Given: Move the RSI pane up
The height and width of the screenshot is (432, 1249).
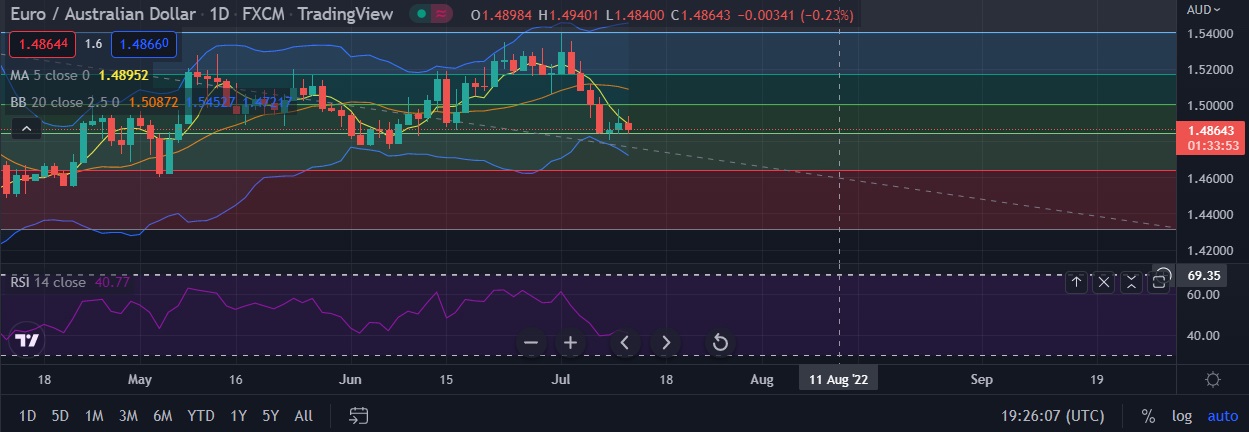Looking at the screenshot, I should tap(1076, 282).
